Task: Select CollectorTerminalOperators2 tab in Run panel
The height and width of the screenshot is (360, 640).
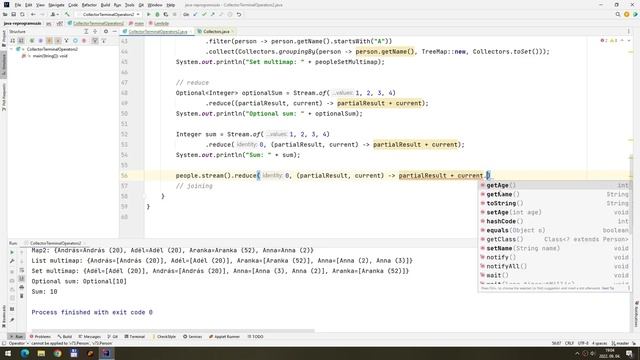Action: pyautogui.click(x=55, y=243)
